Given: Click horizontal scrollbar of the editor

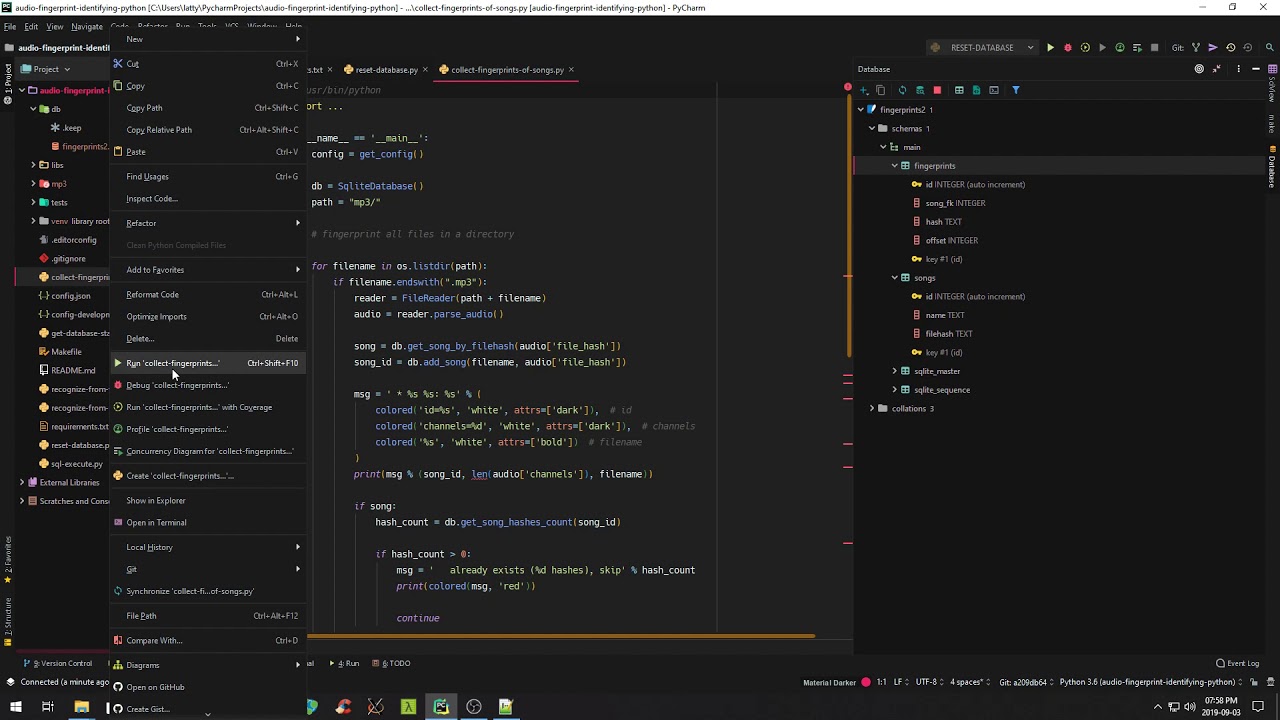Looking at the screenshot, I should (x=561, y=636).
